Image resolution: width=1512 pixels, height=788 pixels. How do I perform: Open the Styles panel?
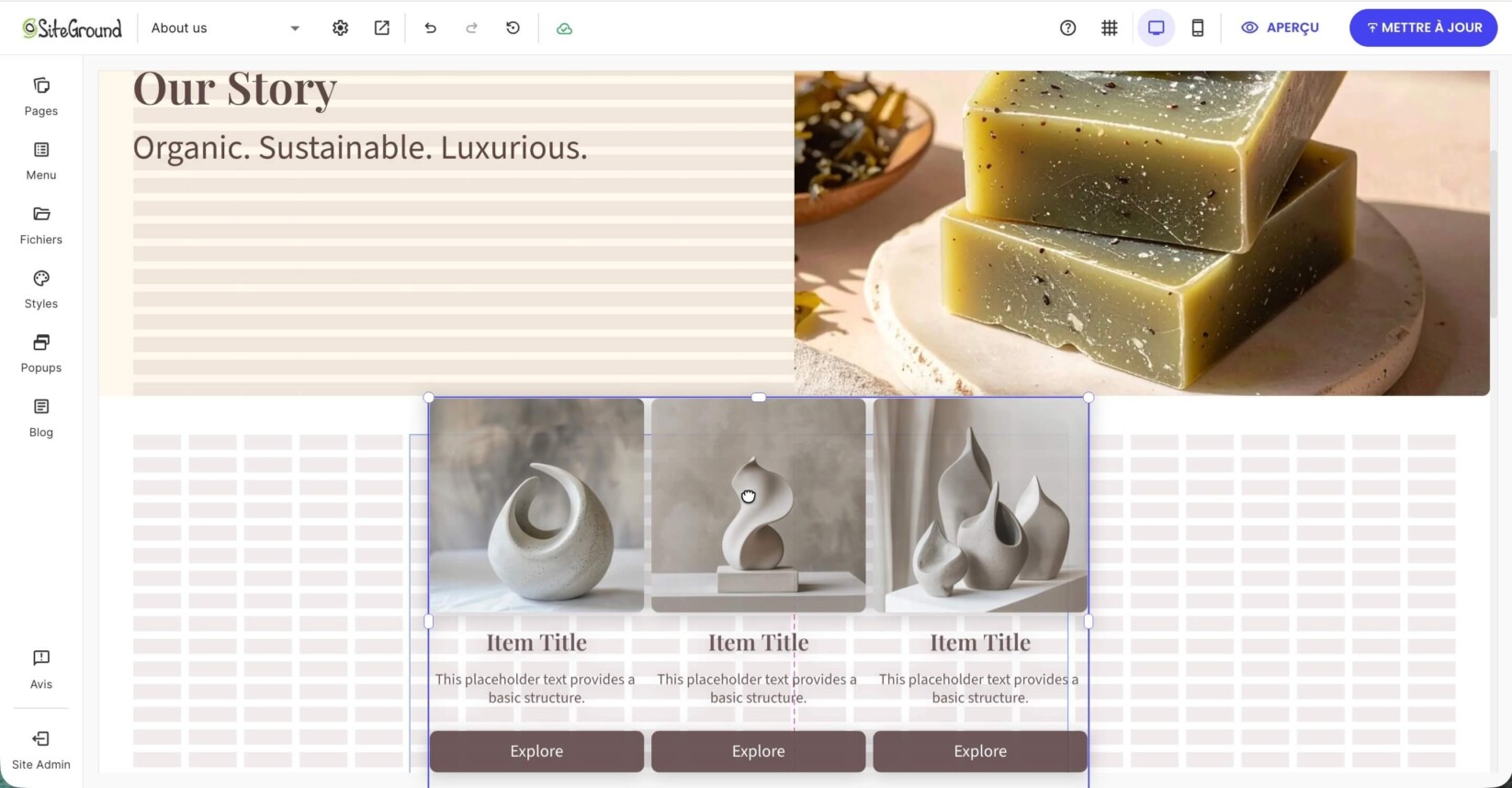click(x=41, y=290)
